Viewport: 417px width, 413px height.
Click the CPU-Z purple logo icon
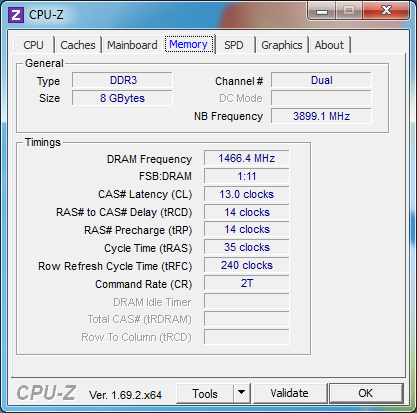click(16, 15)
